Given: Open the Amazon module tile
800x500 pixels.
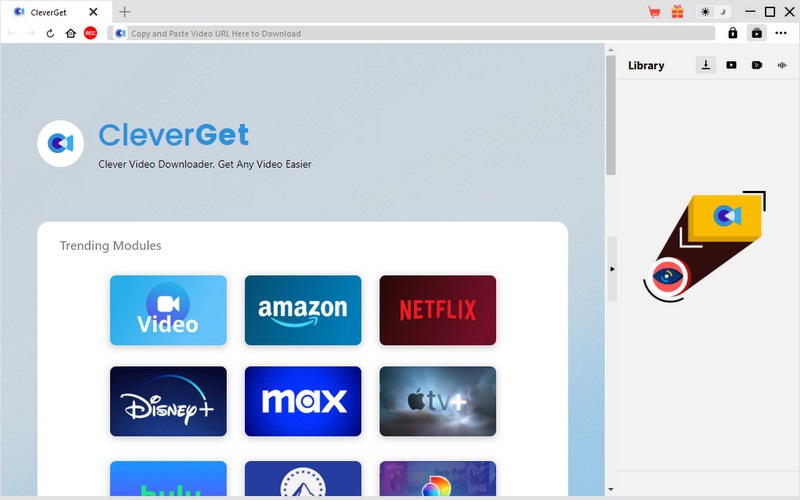Looking at the screenshot, I should coord(303,310).
